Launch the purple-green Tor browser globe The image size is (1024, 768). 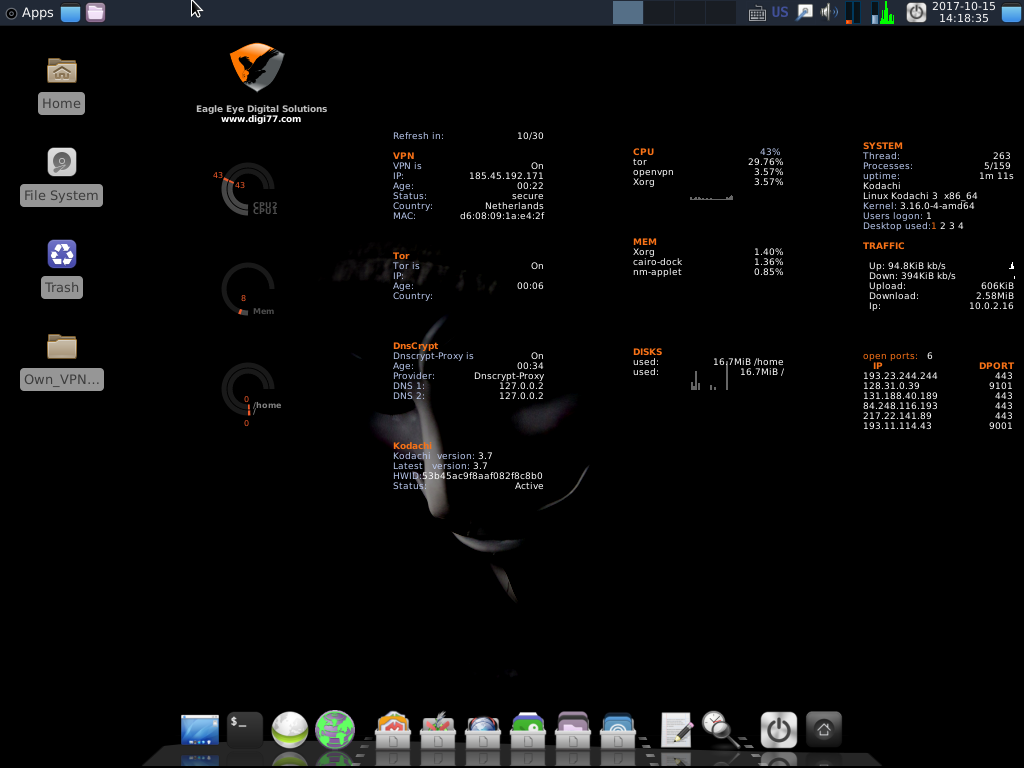click(335, 729)
